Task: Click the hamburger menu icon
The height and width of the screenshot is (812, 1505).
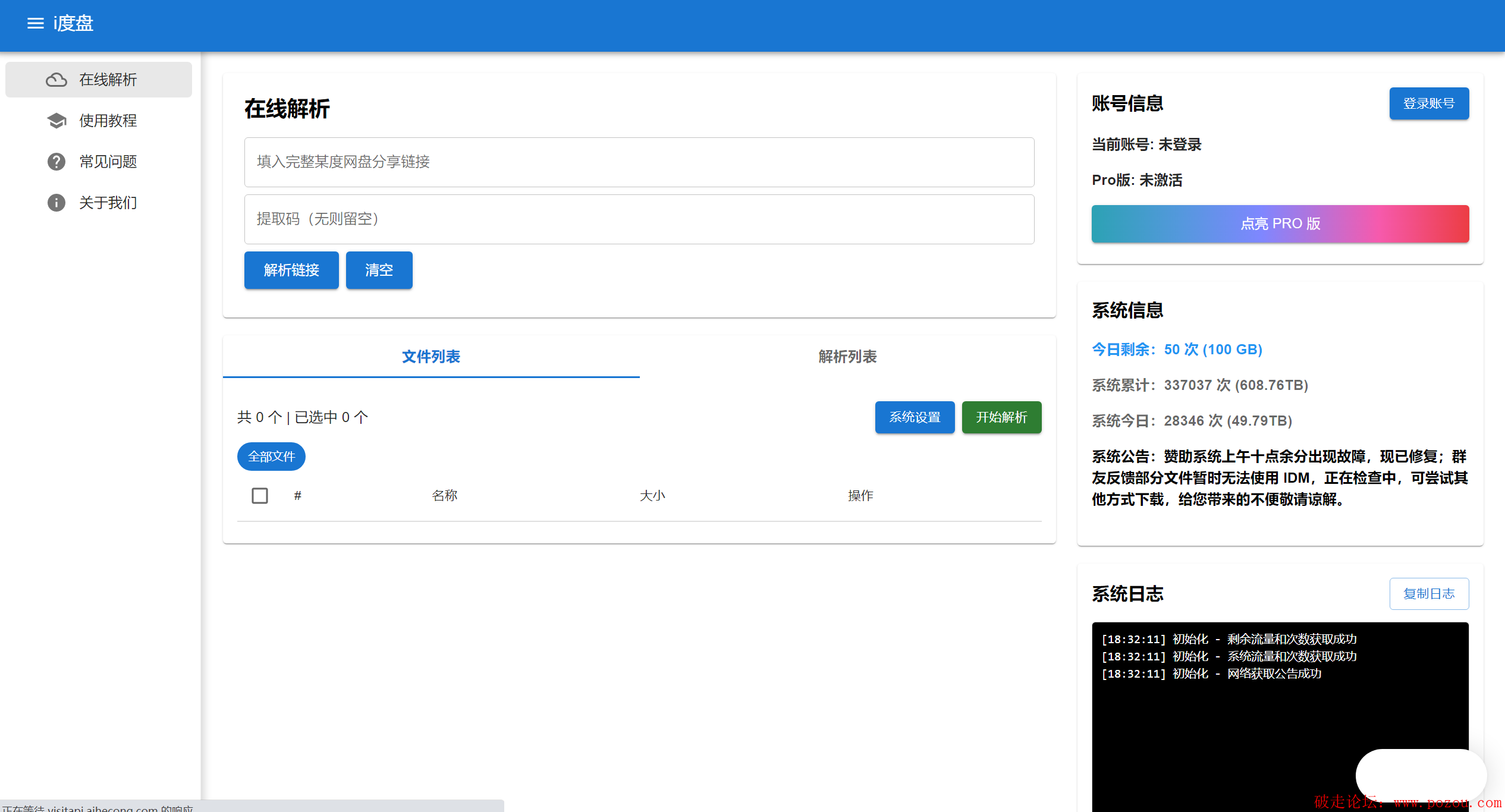Action: point(36,23)
